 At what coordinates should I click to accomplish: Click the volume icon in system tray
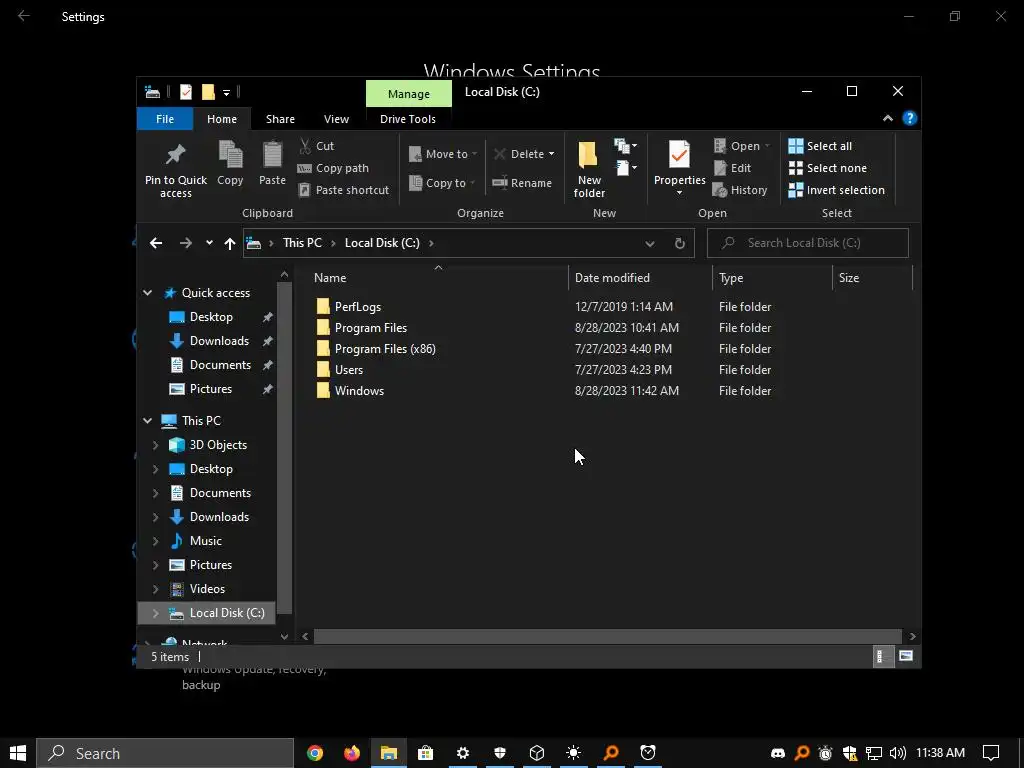click(897, 753)
